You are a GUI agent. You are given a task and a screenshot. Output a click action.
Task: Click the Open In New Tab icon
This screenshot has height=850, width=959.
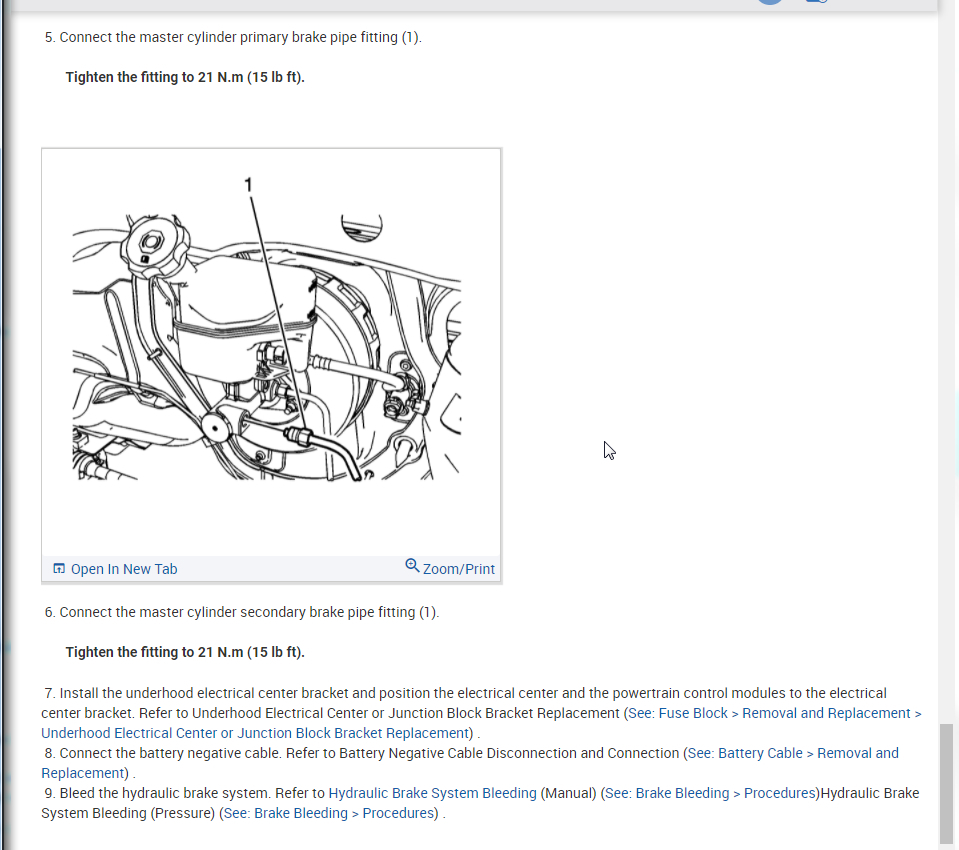point(59,569)
